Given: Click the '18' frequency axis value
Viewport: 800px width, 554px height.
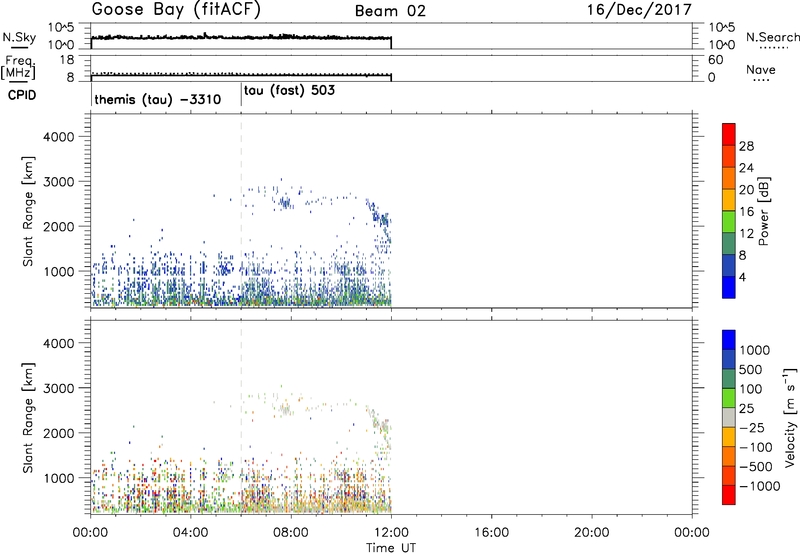Looking at the screenshot, I should click(66, 60).
